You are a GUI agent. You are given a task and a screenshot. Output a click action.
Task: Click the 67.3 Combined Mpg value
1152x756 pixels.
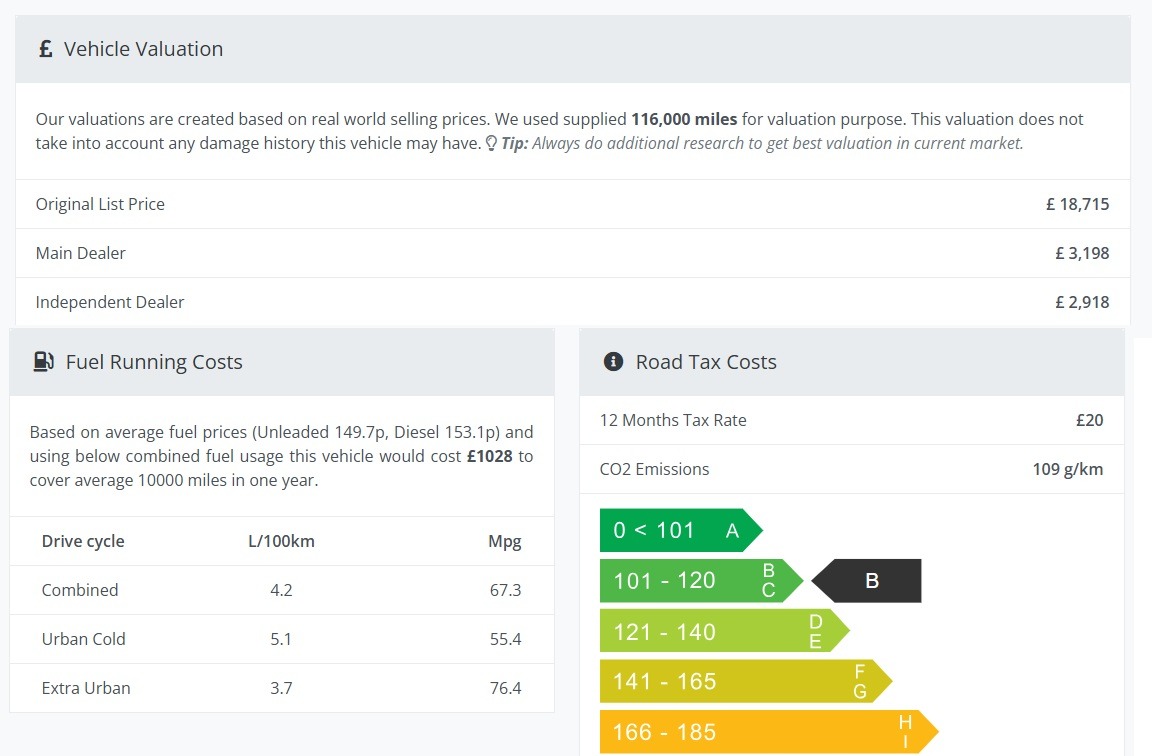coord(505,591)
